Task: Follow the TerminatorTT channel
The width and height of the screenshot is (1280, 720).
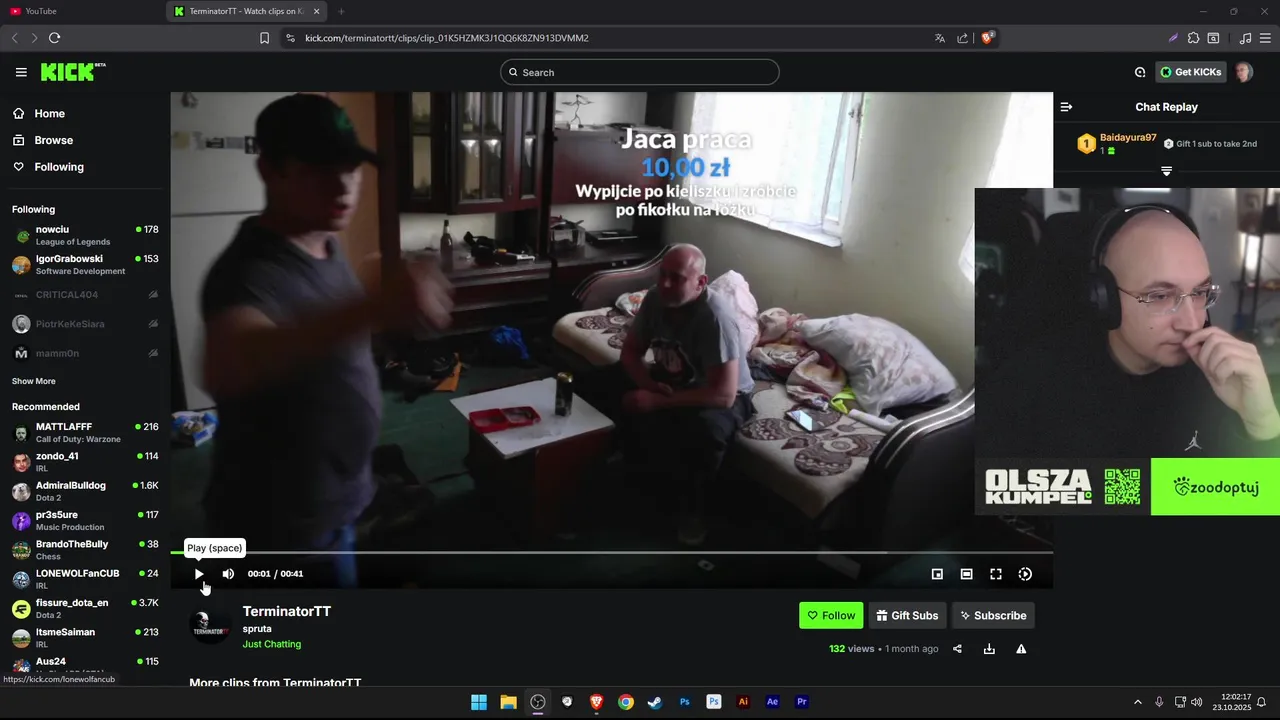Action: [x=831, y=615]
